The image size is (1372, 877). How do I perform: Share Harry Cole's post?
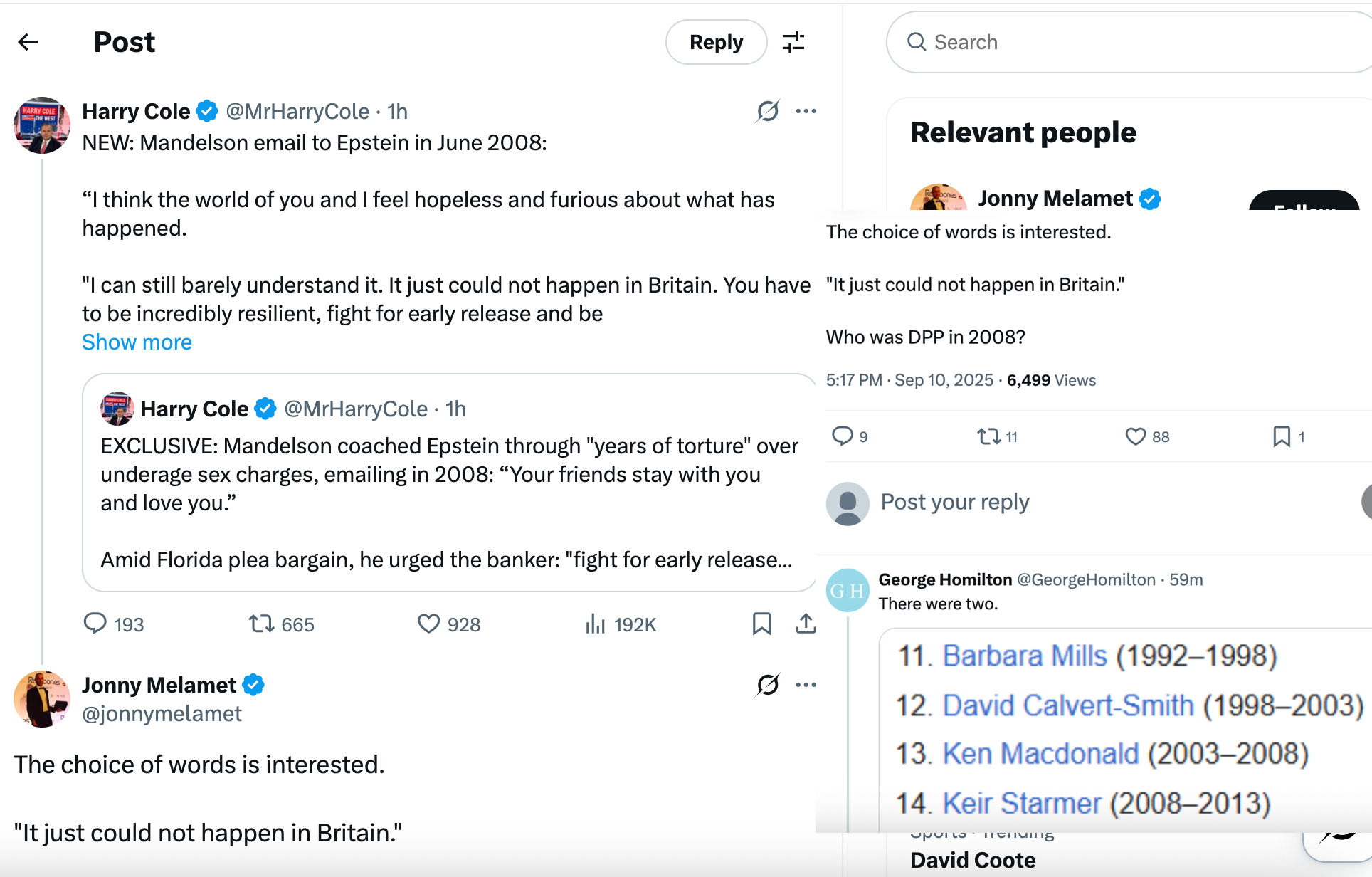805,624
